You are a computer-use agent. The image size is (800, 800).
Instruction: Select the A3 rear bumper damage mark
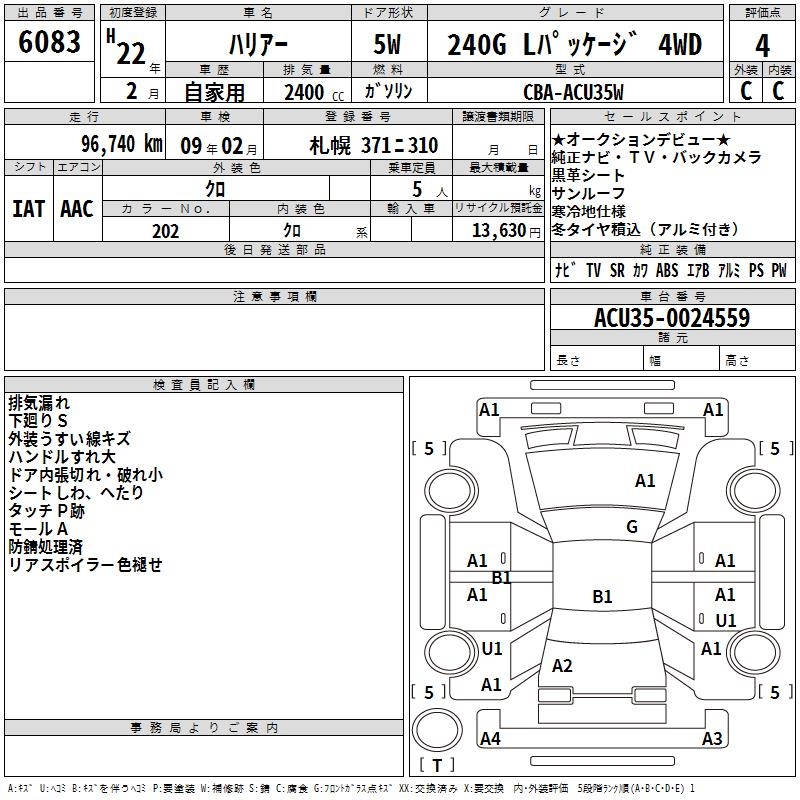click(712, 739)
